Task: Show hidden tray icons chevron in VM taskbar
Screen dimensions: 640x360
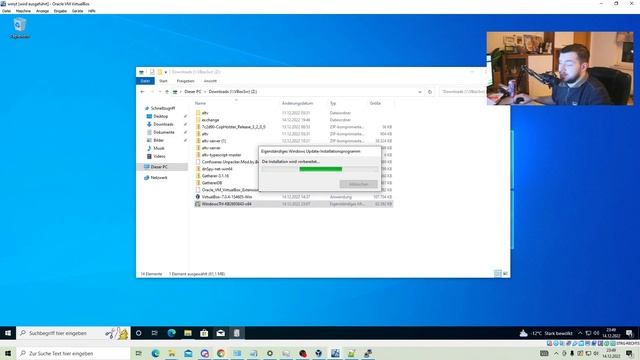Action: tap(580, 333)
